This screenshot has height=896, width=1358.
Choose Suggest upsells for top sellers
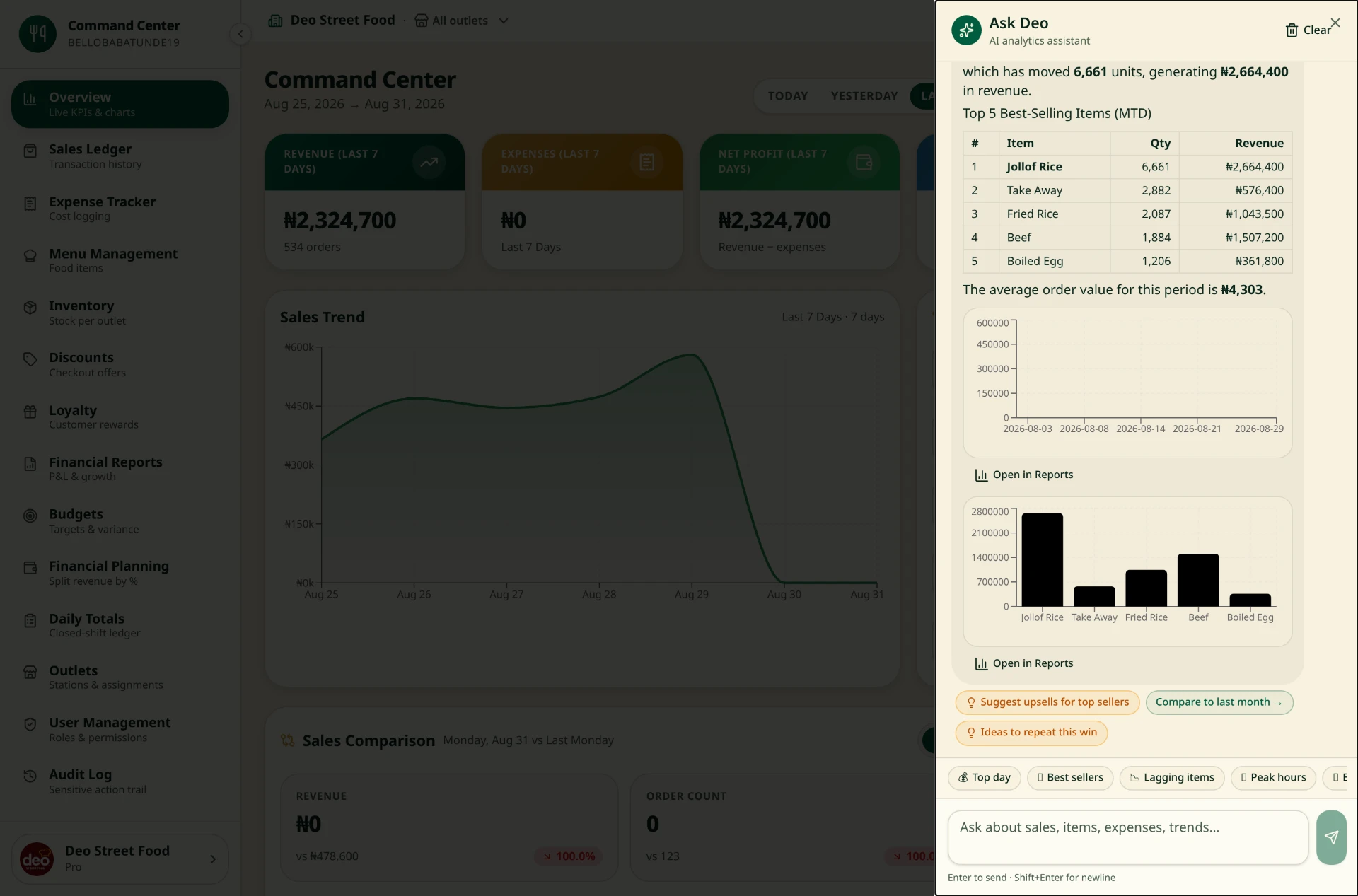click(1047, 702)
